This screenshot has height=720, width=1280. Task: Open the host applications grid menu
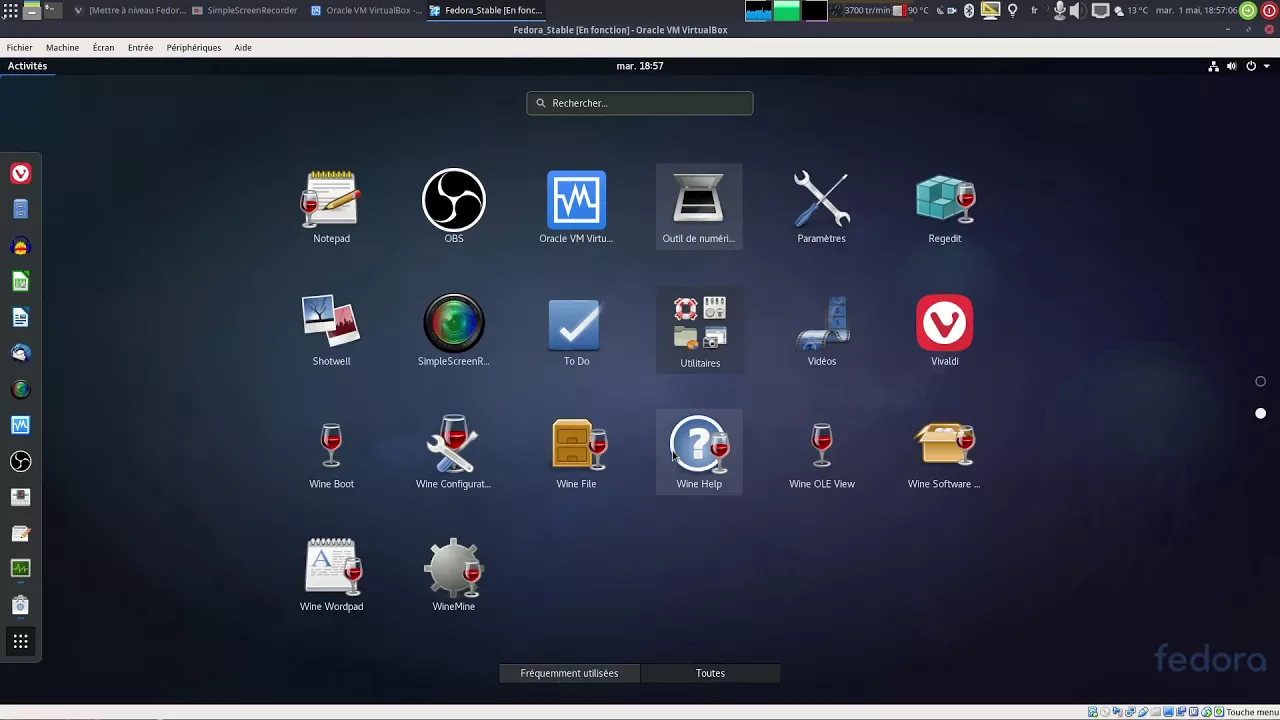pyautogui.click(x=10, y=10)
